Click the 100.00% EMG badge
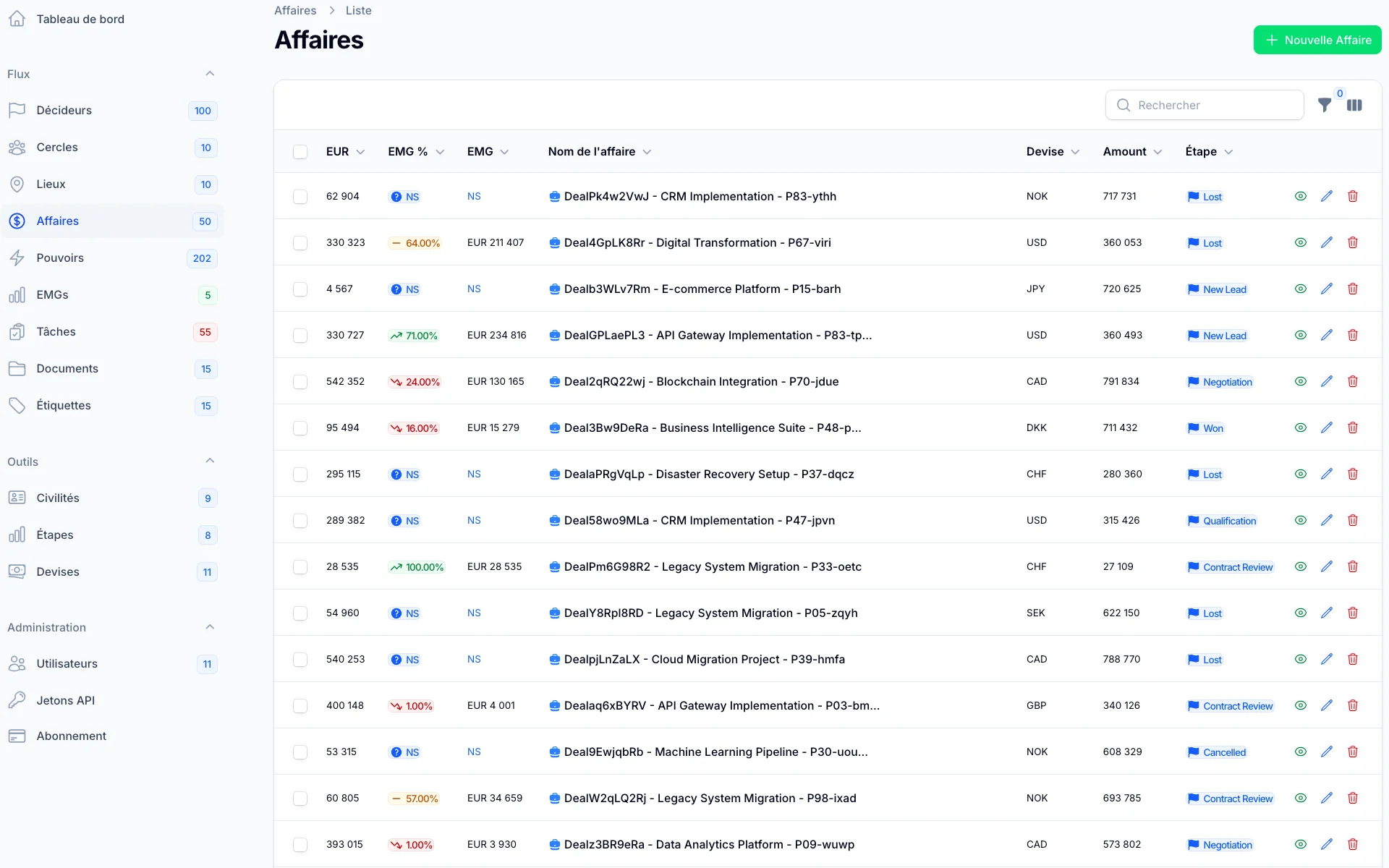1389x868 pixels. pos(417,567)
